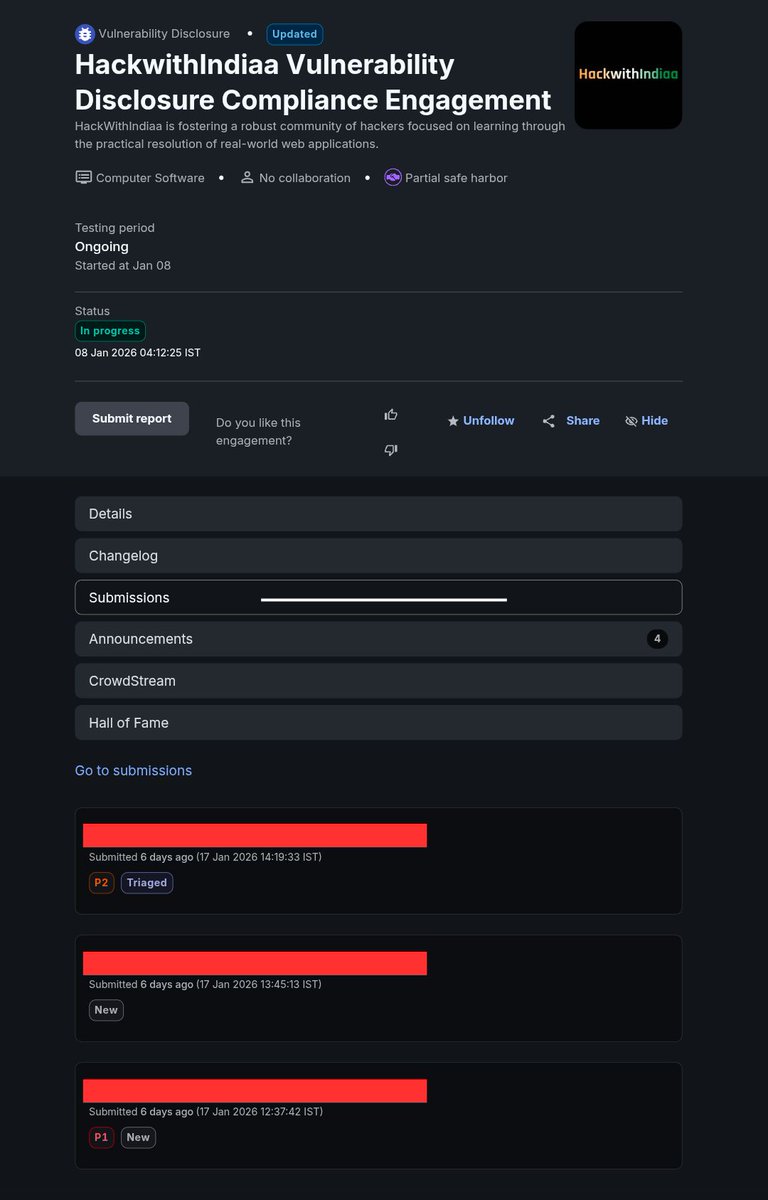Screen dimensions: 768x1200
Task: Click the Ongoing testing period text
Action: coord(102,247)
